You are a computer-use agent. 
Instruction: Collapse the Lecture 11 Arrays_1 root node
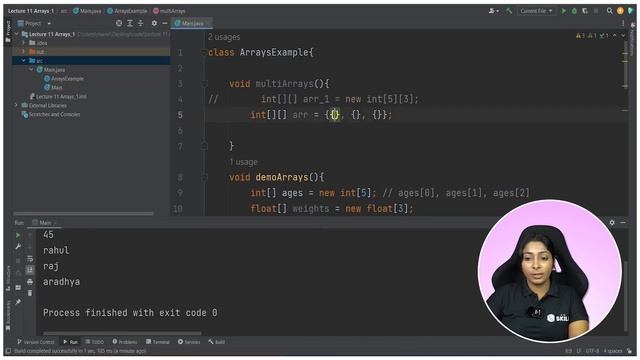click(x=16, y=34)
